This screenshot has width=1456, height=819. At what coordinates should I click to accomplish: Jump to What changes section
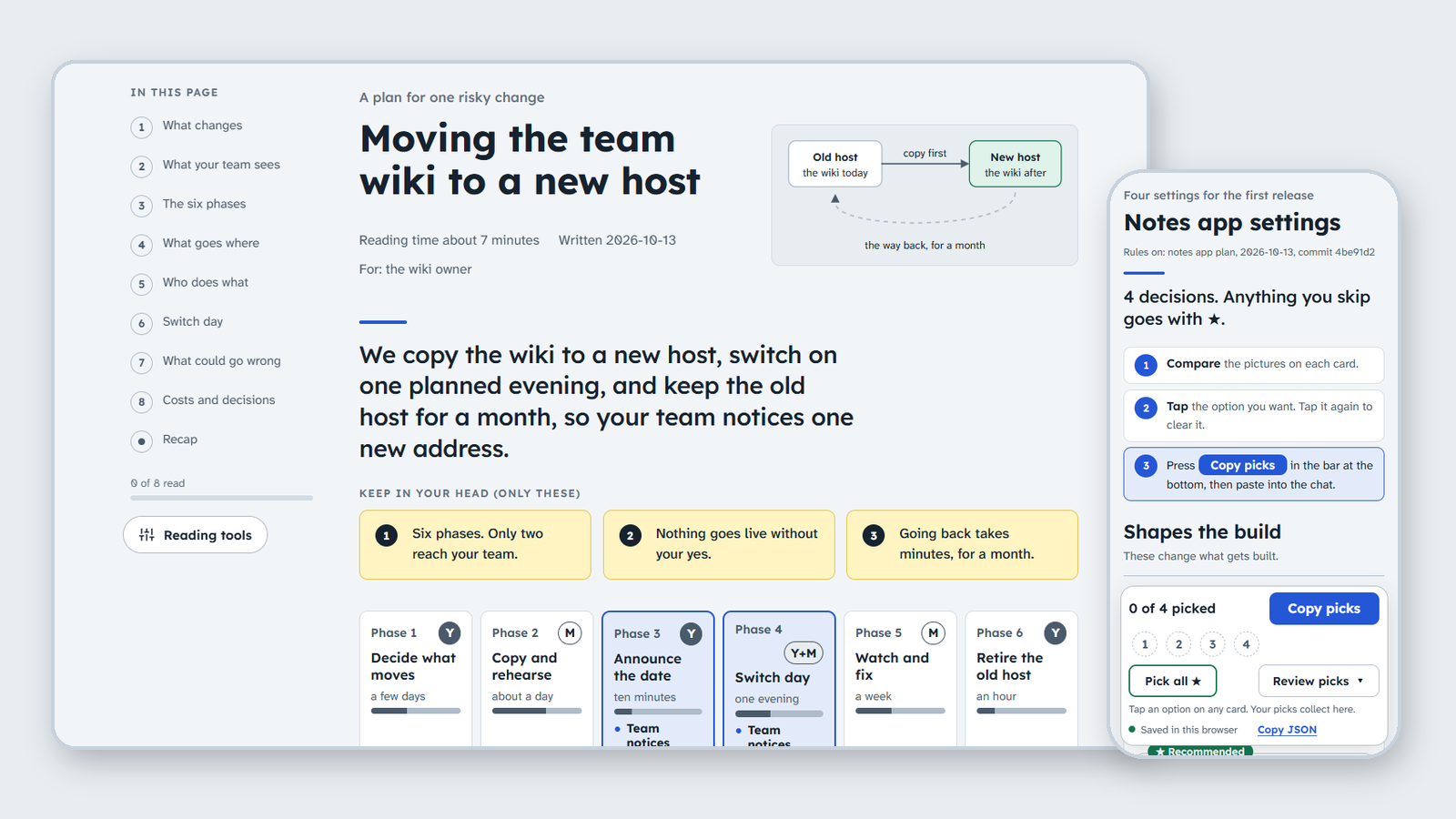202,126
